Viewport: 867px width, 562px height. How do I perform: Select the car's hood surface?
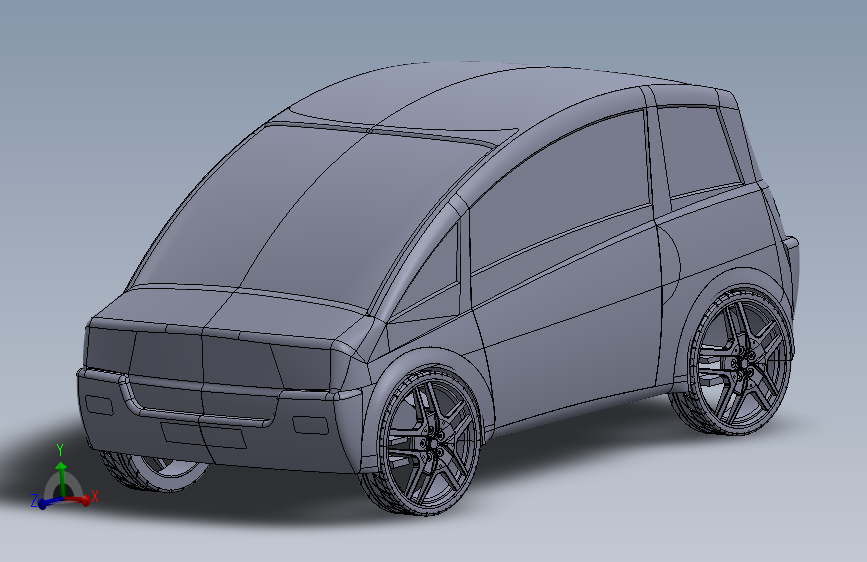232,313
